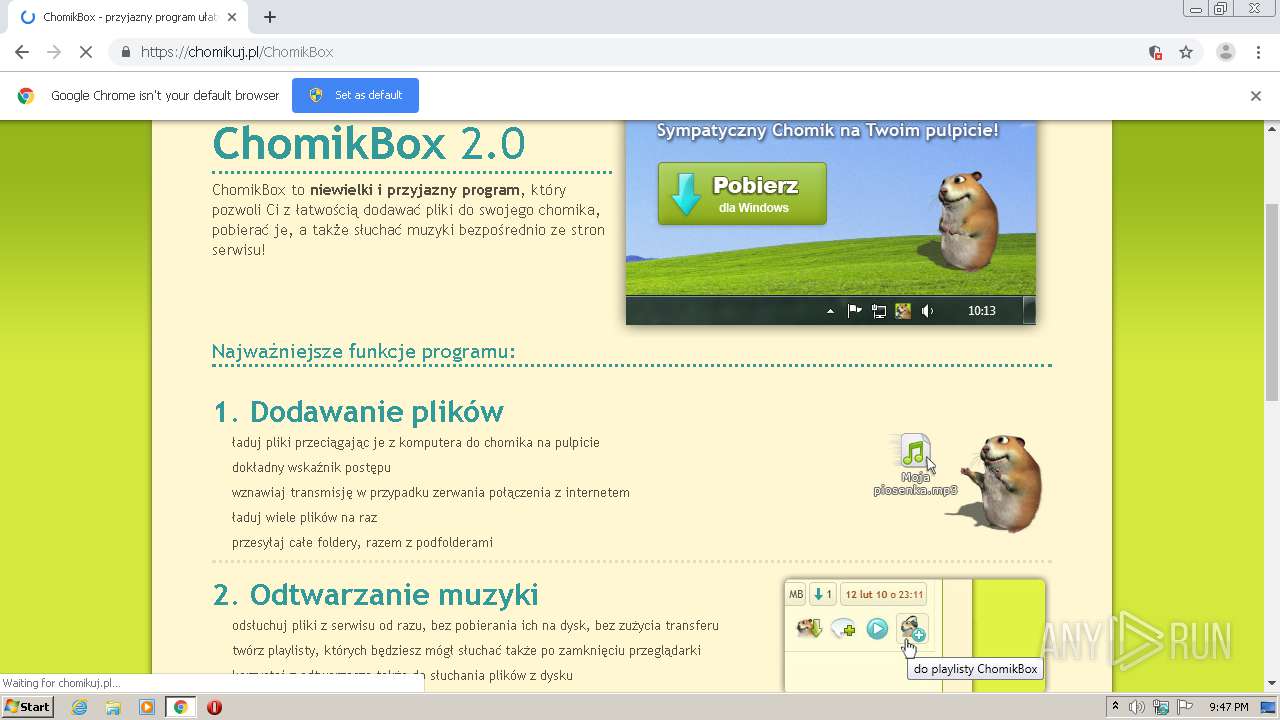Screen dimensions: 1280x720
Task: Click the green Pobierz dla Windows button
Action: tap(742, 194)
